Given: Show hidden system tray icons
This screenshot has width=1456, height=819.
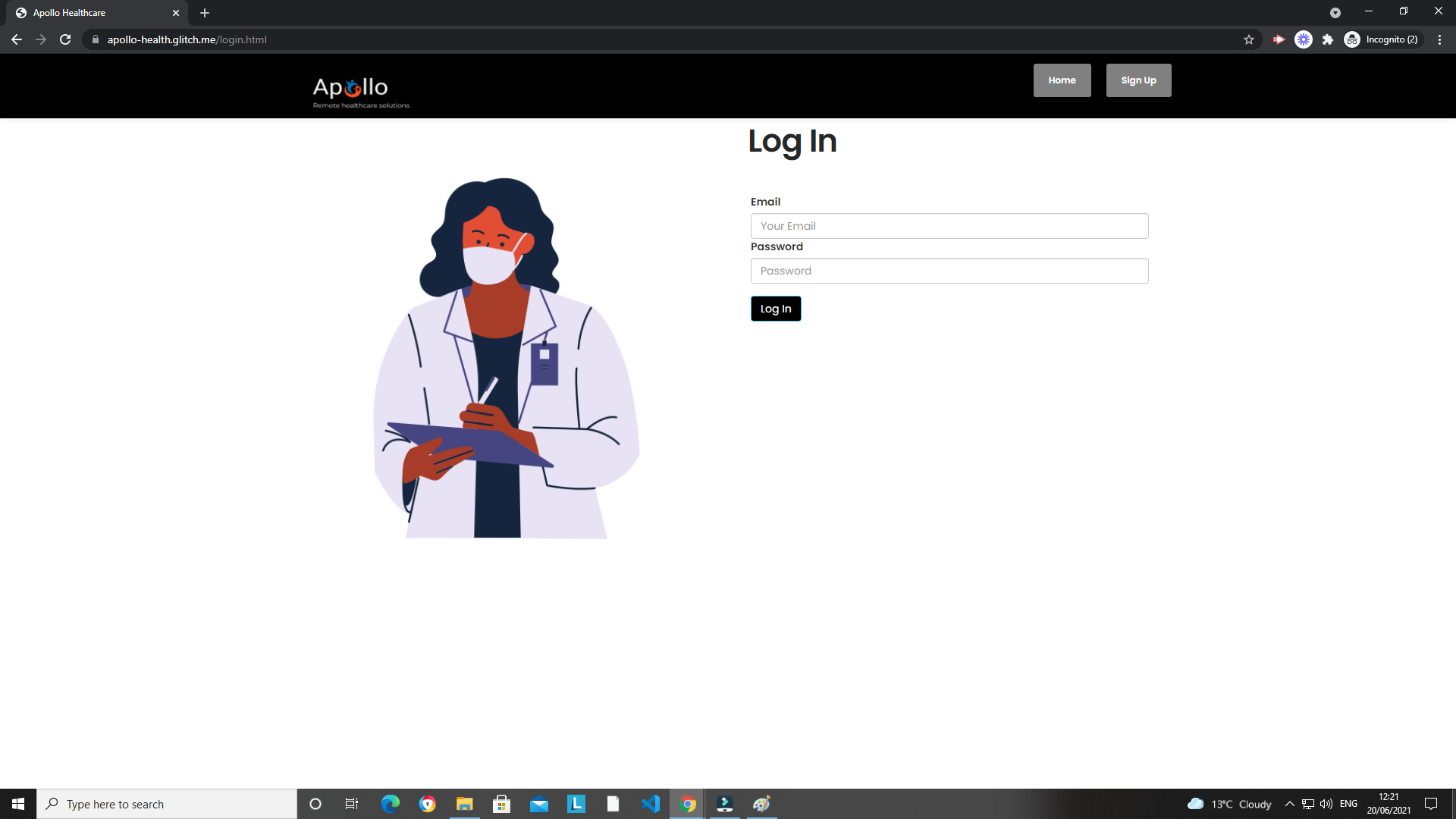Looking at the screenshot, I should [x=1289, y=804].
